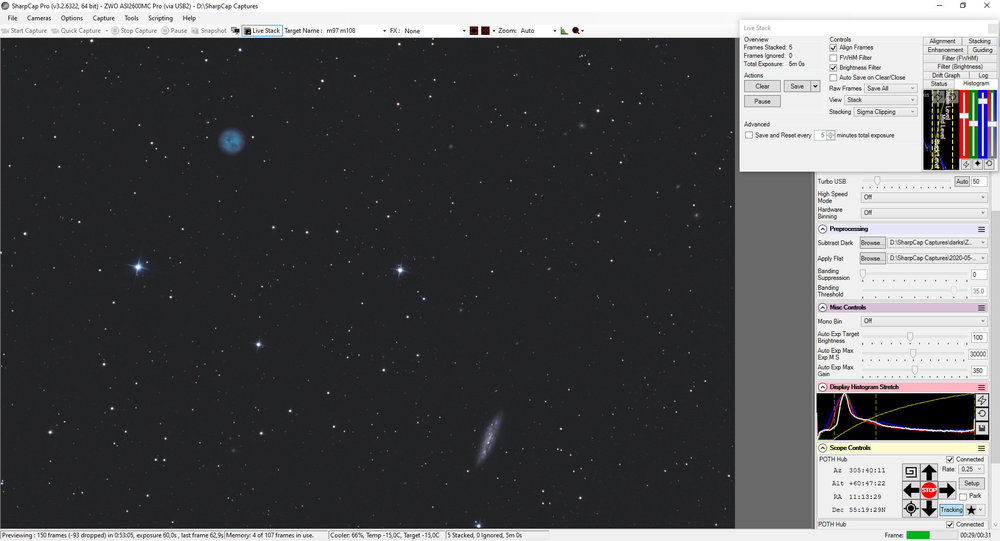Uncheck Align Frames in Live Stack
1000x541 pixels.
pyautogui.click(x=833, y=47)
